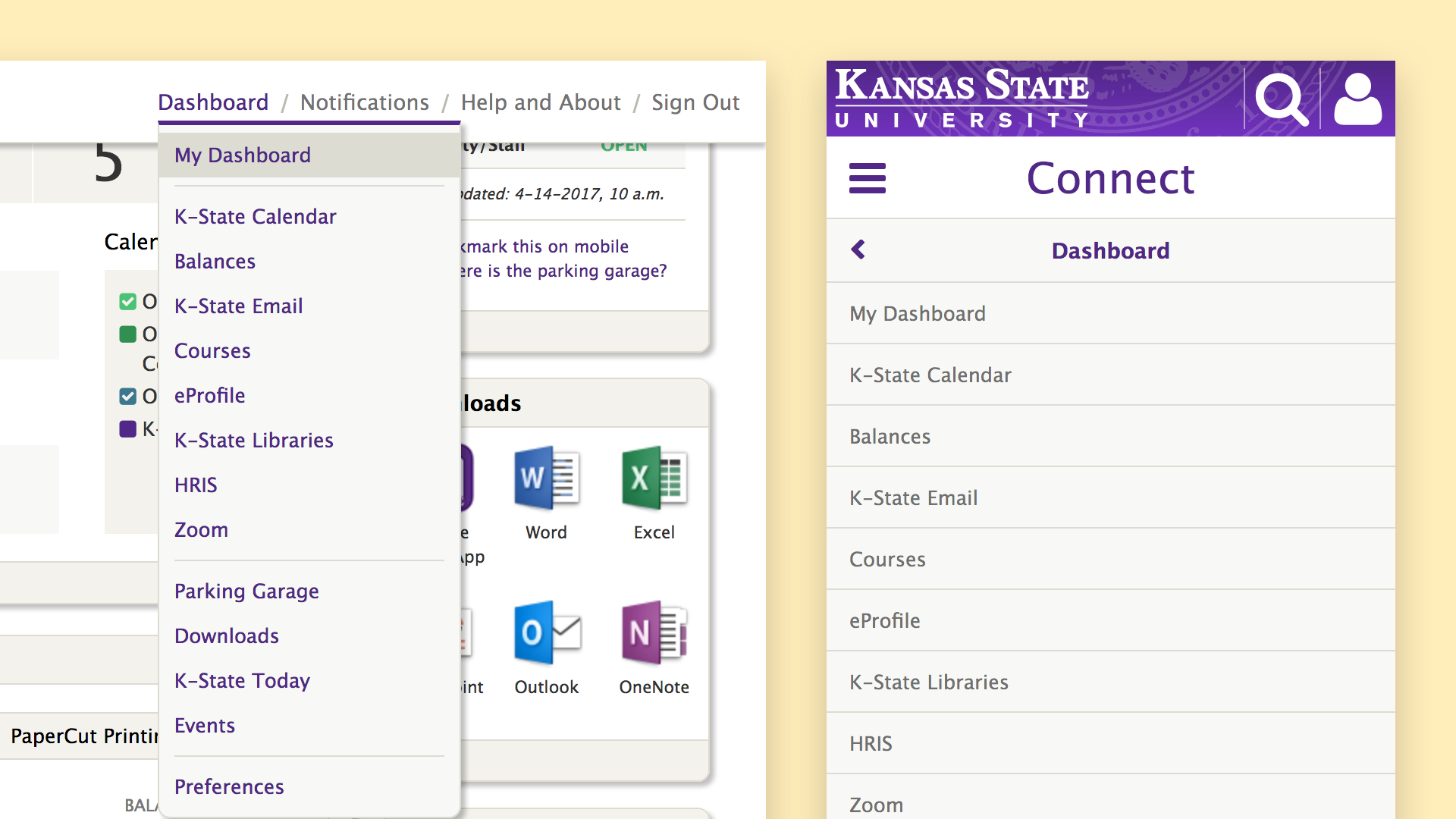This screenshot has width=1456, height=819.
Task: Toggle the blue calendar checkbox
Action: pos(128,397)
